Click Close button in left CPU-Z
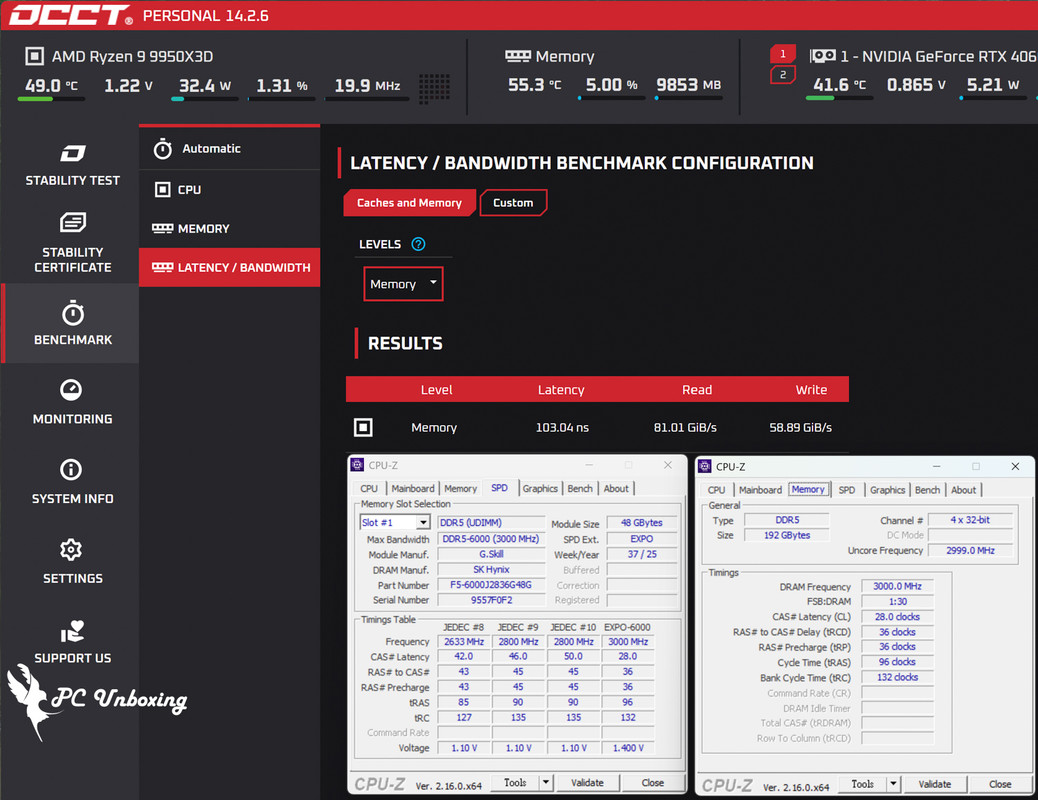This screenshot has height=800, width=1038. (652, 782)
